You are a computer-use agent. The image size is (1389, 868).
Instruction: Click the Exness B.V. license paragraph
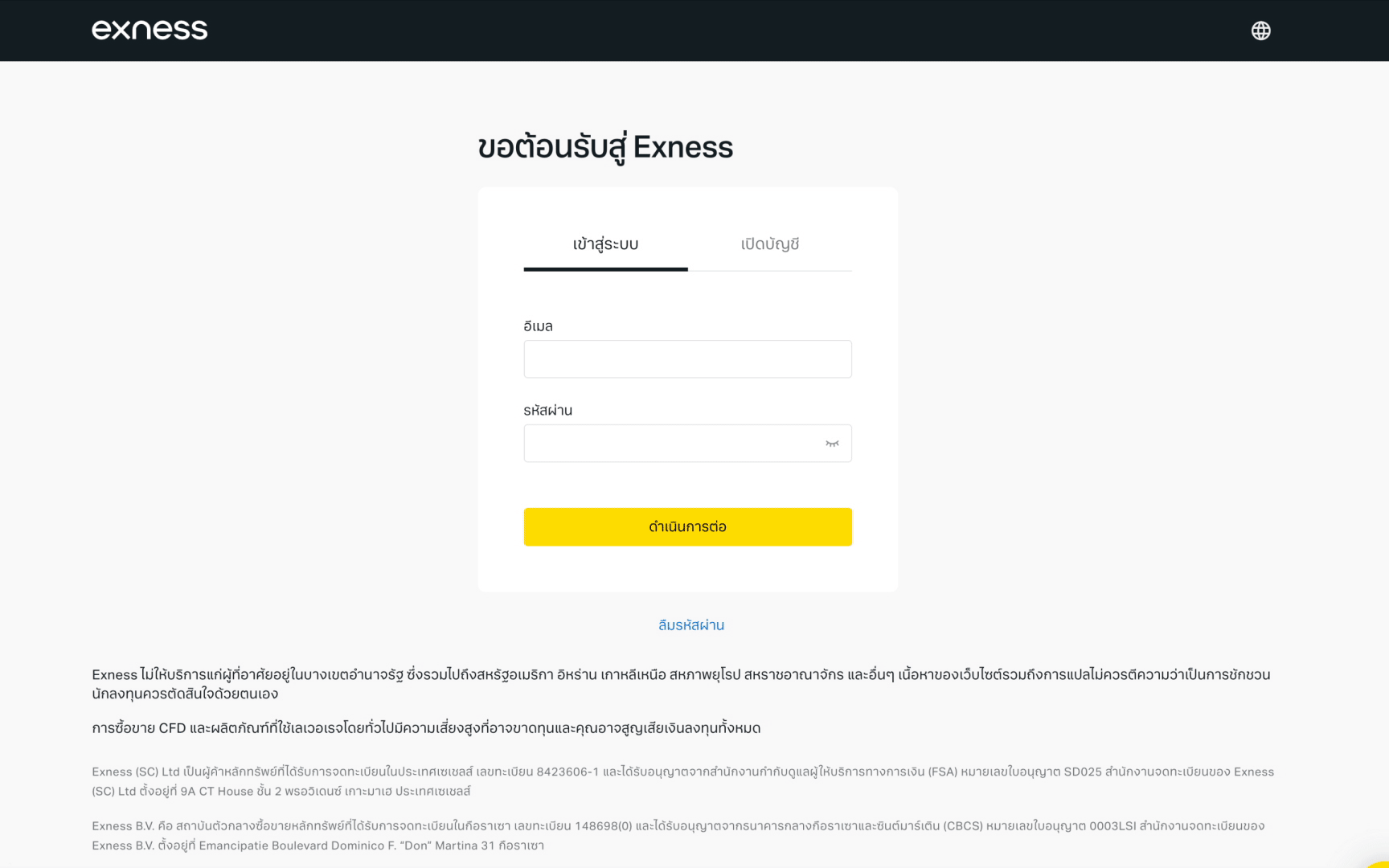click(x=678, y=836)
